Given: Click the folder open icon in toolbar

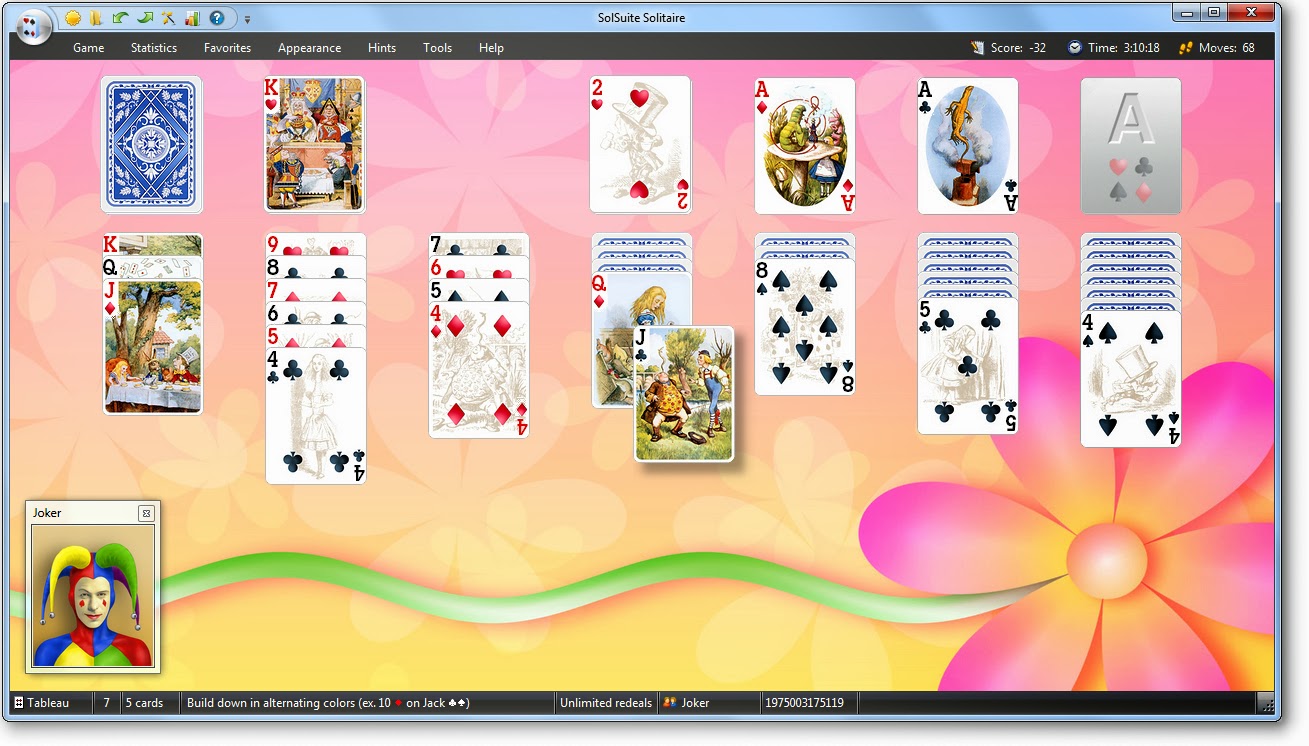Looking at the screenshot, I should pos(96,18).
